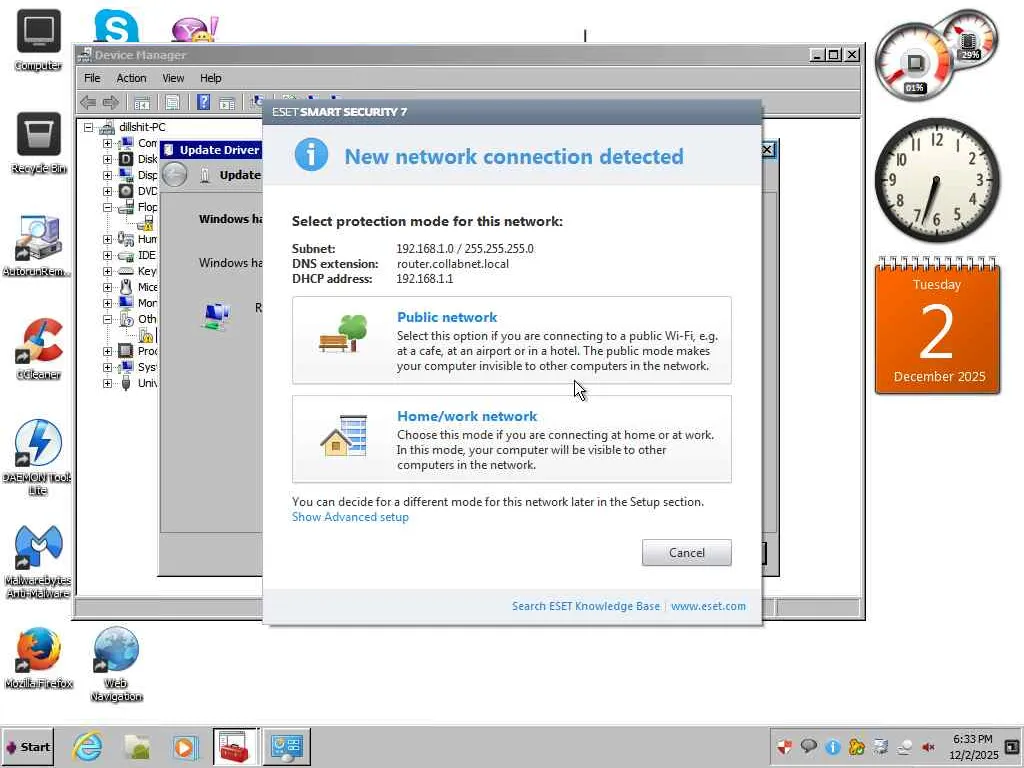The image size is (1024, 768).
Task: Click the blue info icon in ESET header
Action: pyautogui.click(x=312, y=155)
